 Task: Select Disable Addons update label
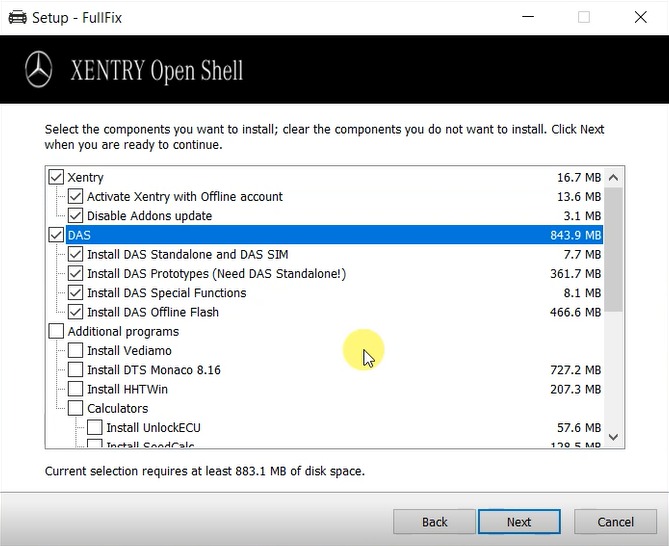[x=149, y=216]
